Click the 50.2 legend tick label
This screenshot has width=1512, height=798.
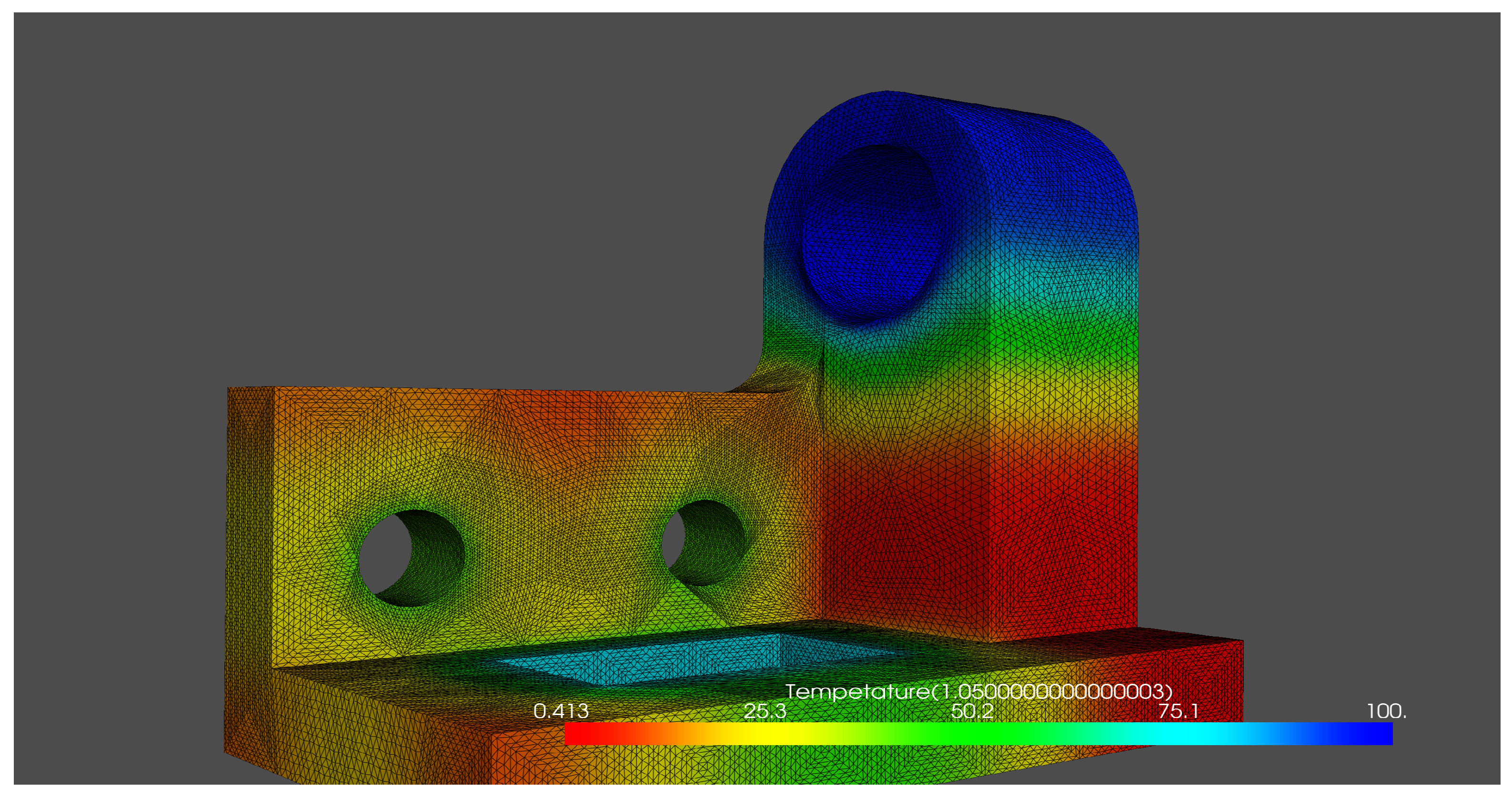[x=972, y=711]
